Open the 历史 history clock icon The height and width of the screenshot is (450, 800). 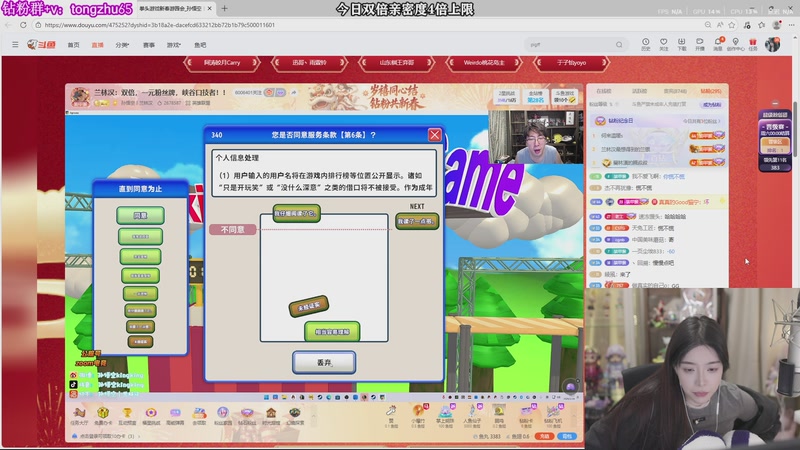pos(645,44)
